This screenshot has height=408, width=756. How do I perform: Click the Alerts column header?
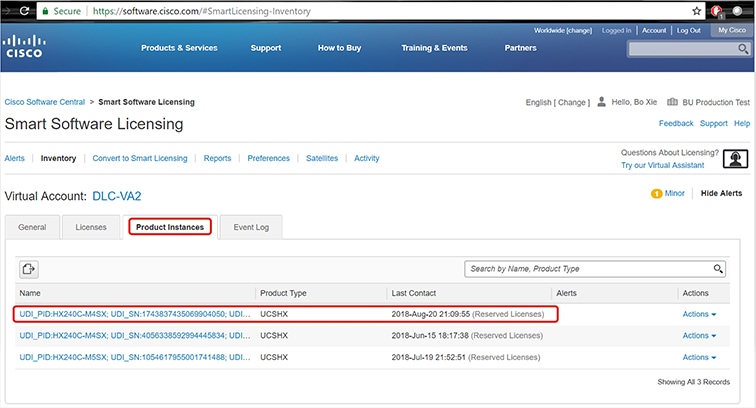point(567,293)
